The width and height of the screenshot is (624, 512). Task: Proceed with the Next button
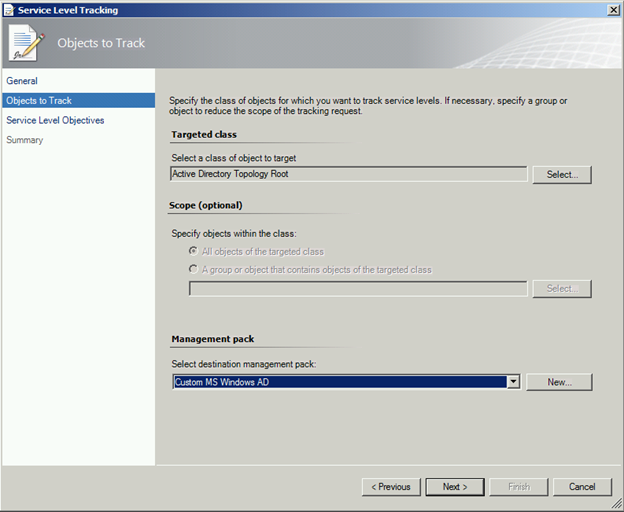(455, 487)
